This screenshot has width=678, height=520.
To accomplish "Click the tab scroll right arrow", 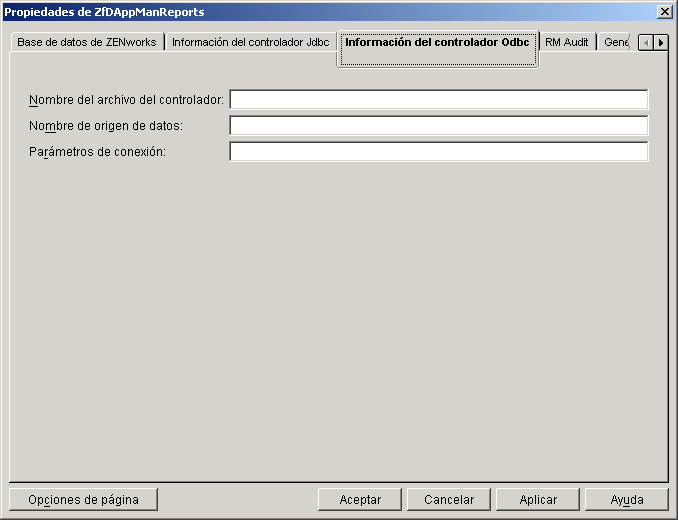I will [661, 43].
